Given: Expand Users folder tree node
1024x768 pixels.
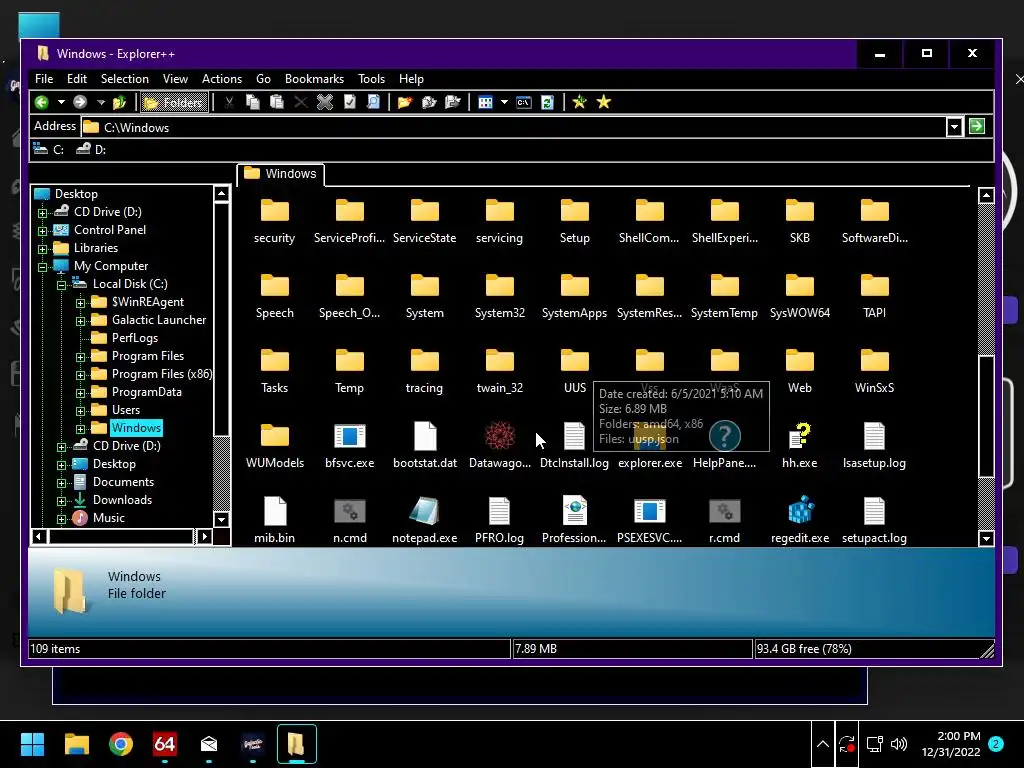Looking at the screenshot, I should pos(80,411).
